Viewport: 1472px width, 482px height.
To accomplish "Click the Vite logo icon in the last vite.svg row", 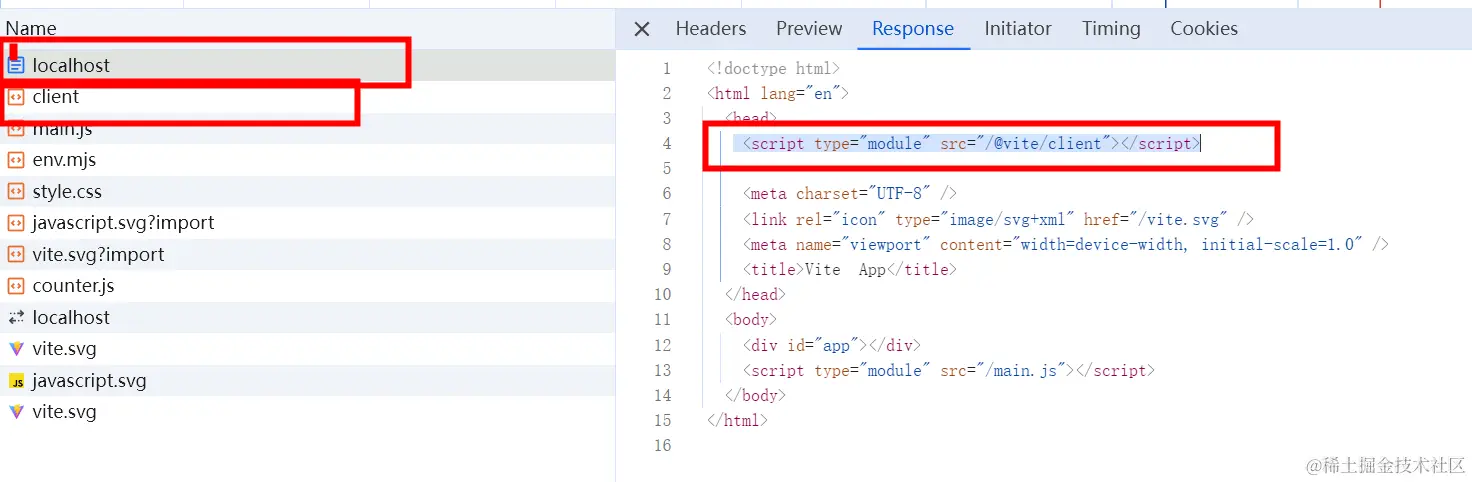I will (16, 412).
